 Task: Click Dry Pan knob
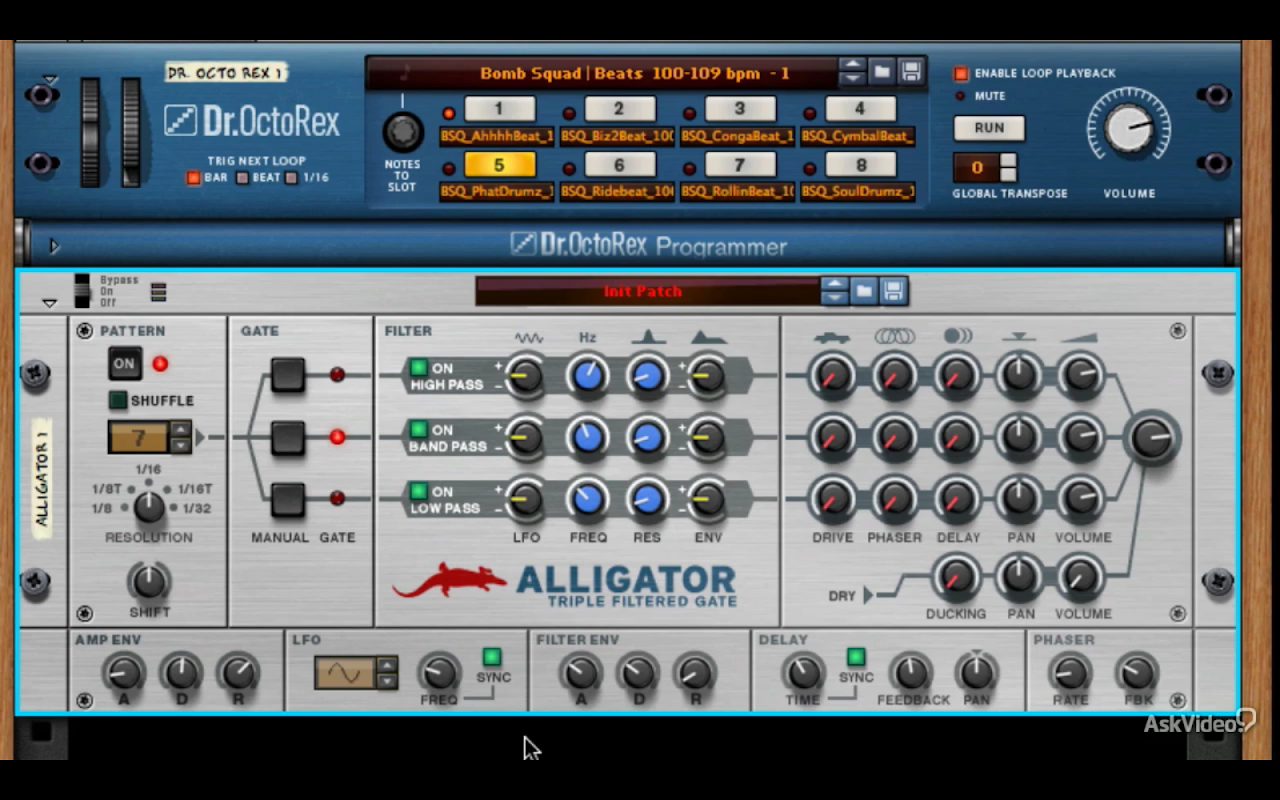coord(1019,577)
